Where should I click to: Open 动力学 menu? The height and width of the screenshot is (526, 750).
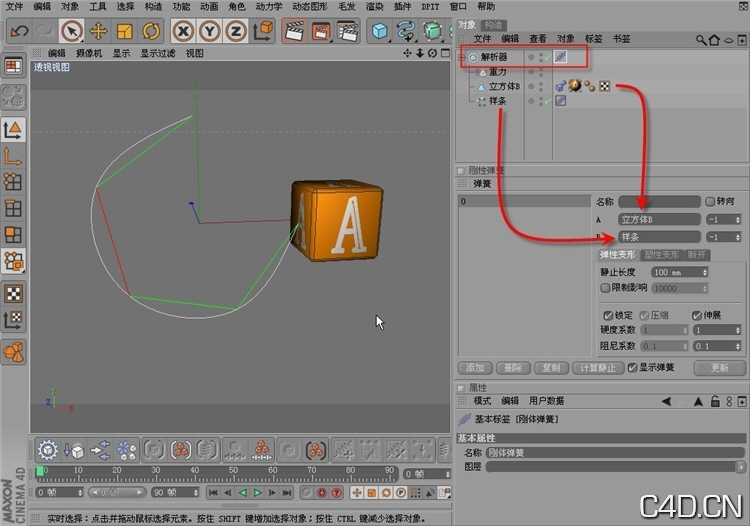(269, 7)
